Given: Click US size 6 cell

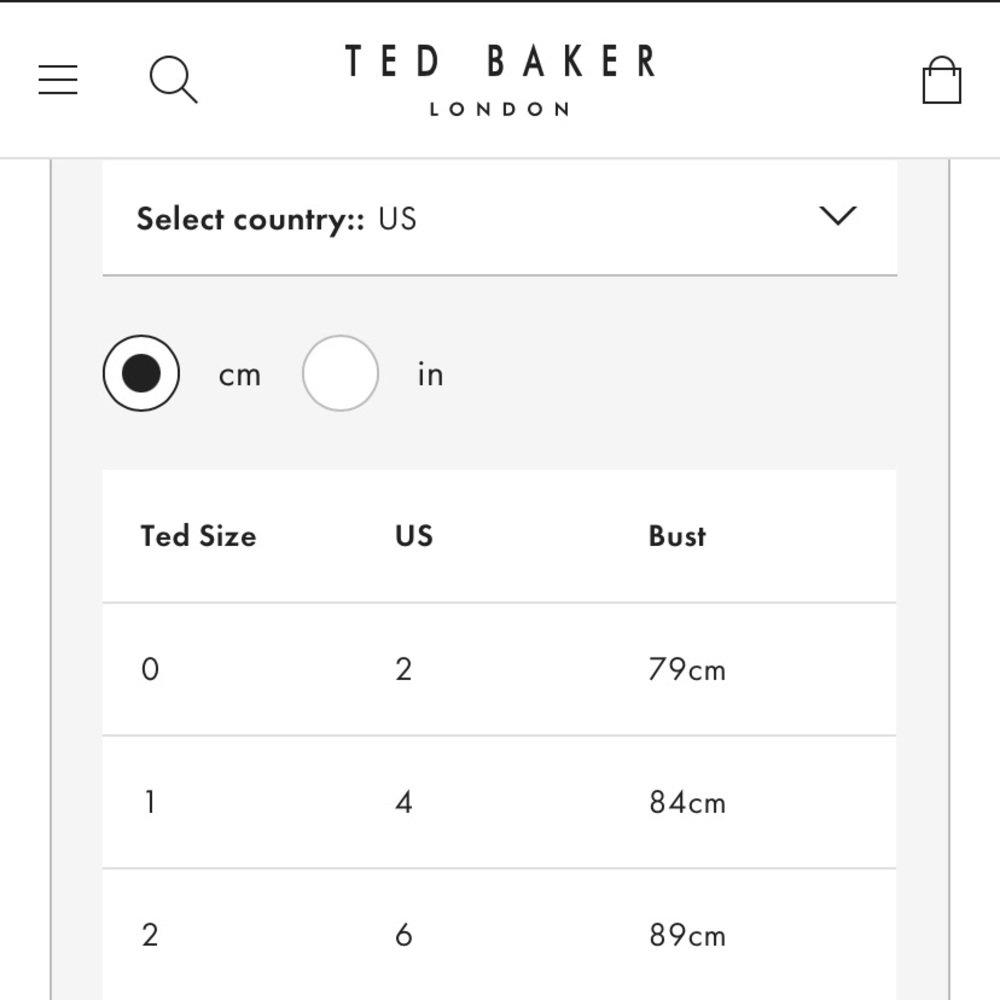Looking at the screenshot, I should point(404,936).
